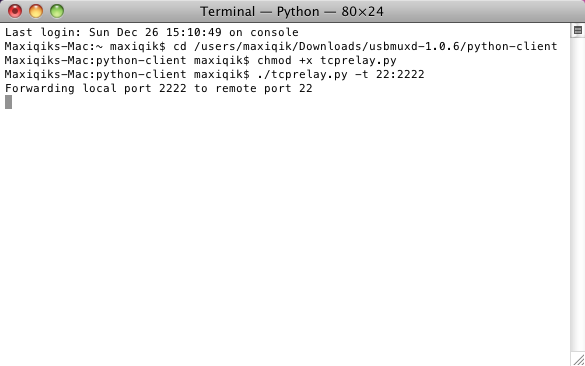Screen dimensions: 585x366
Task: Click the './tcprelay.py' command text
Action: pos(302,74)
